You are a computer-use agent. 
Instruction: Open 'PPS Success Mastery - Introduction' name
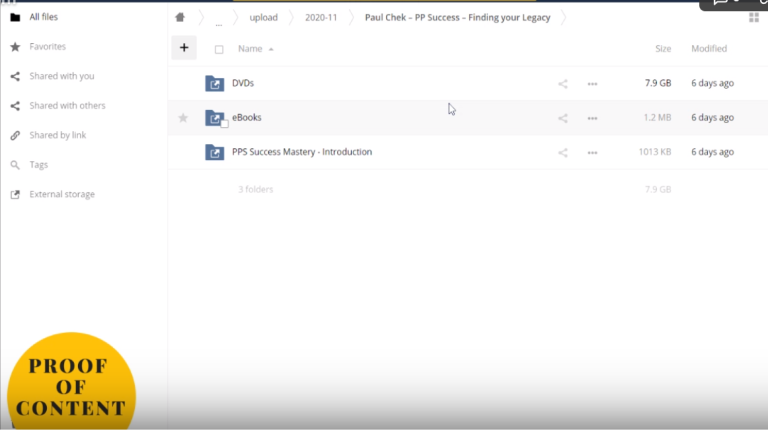[x=302, y=152]
